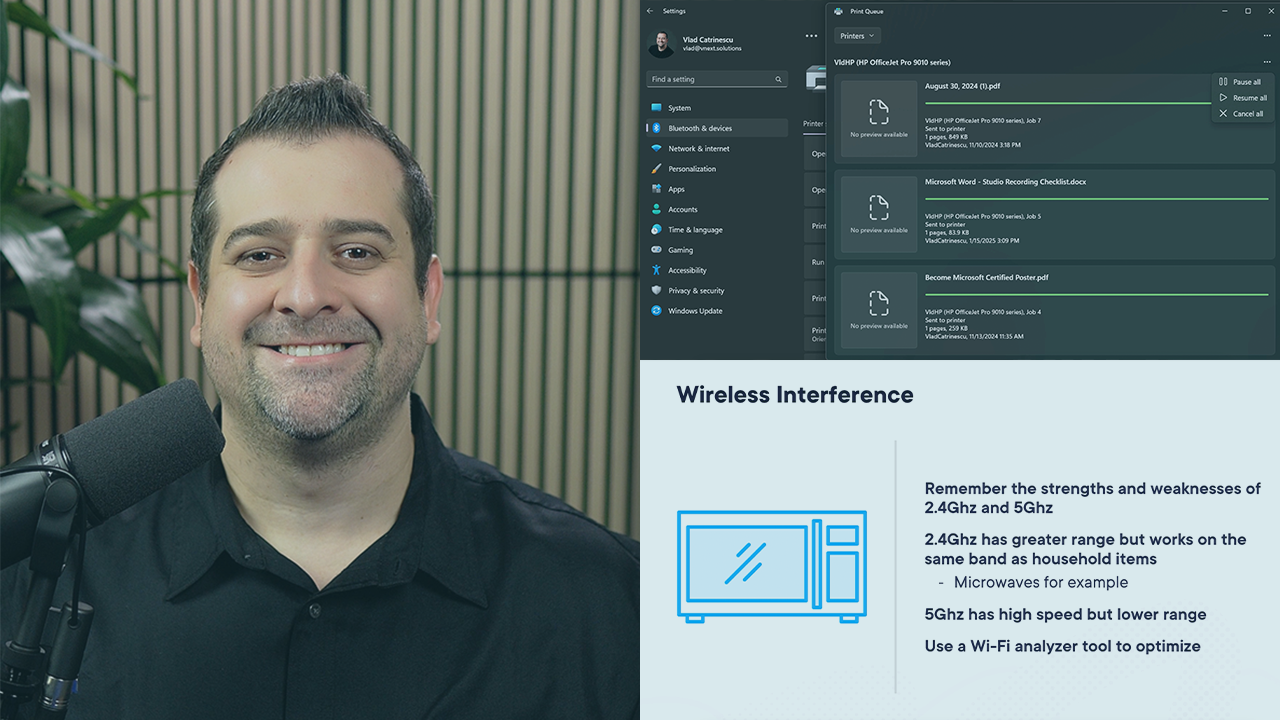Viewport: 1280px width, 720px height.
Task: Open System settings category
Action: click(x=679, y=108)
